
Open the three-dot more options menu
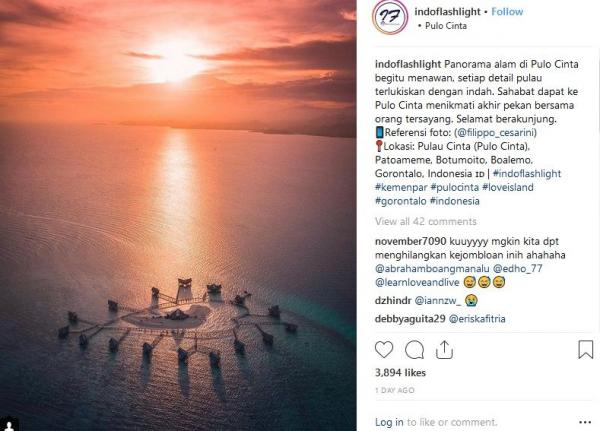pyautogui.click(x=585, y=422)
